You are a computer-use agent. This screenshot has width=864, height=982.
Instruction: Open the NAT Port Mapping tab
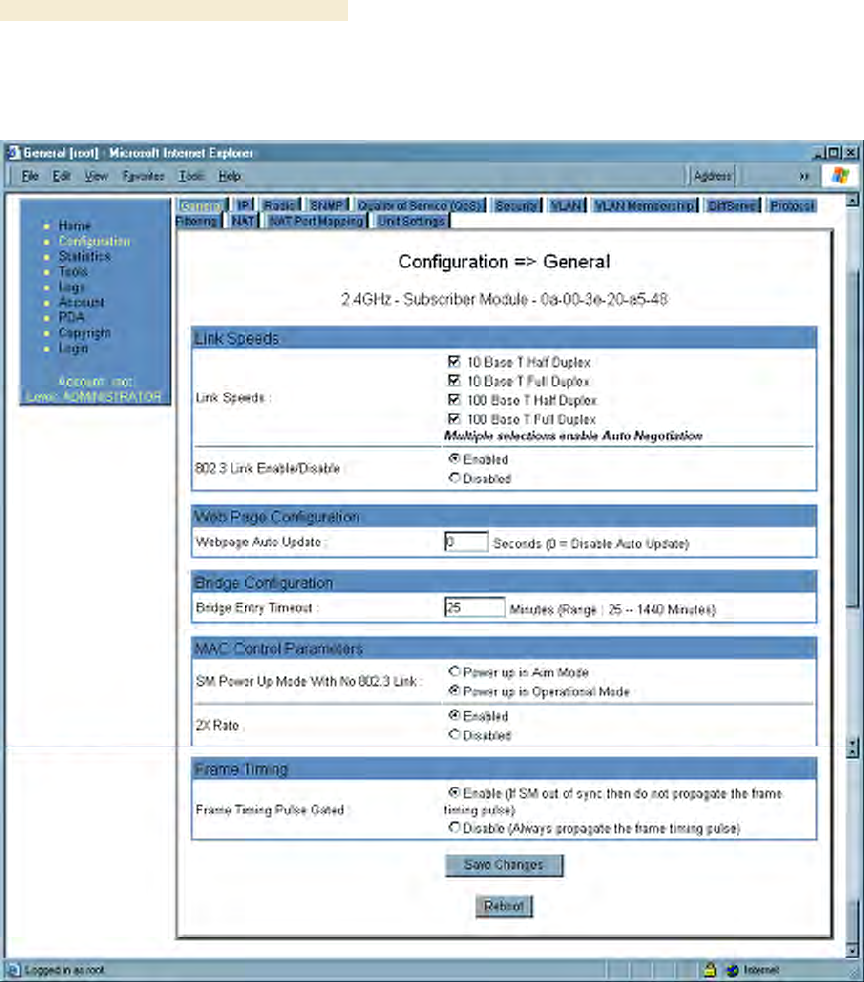tap(316, 221)
